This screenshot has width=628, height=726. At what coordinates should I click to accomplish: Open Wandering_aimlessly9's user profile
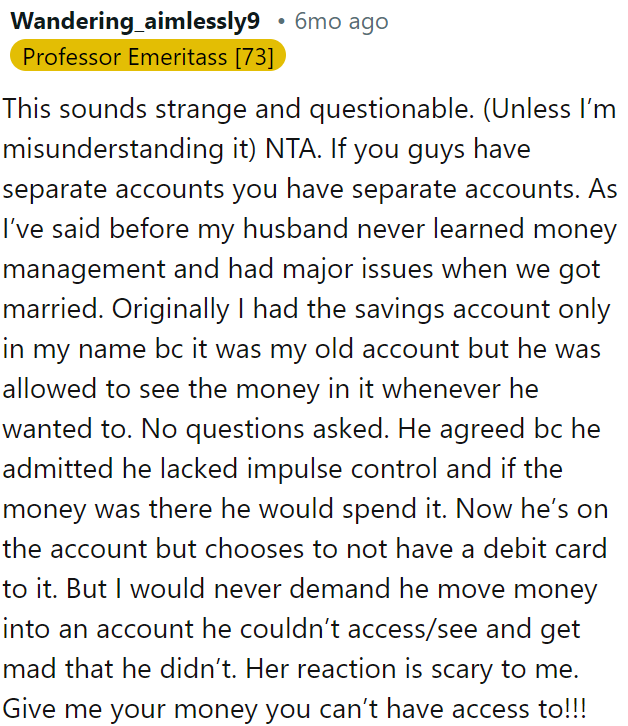click(135, 21)
